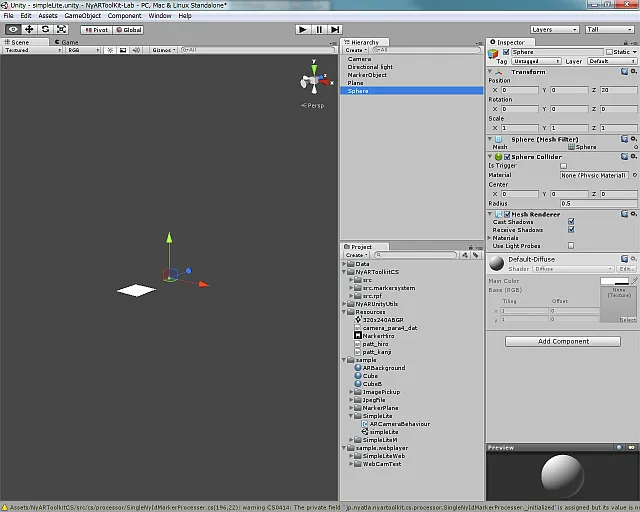Select the Cube prefab in sample

tap(366, 376)
